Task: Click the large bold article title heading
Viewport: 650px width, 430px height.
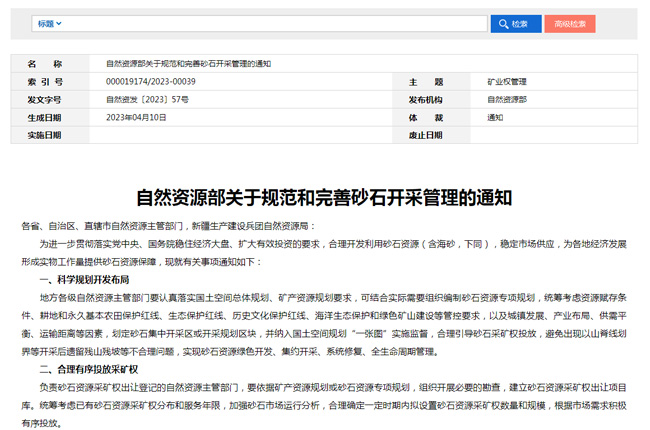Action: pos(324,197)
